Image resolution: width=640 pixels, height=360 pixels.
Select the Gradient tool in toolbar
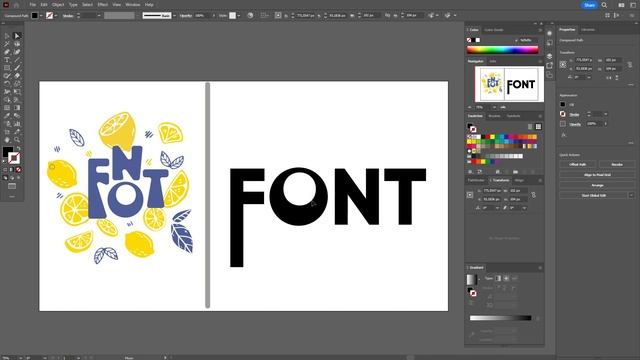point(17,108)
